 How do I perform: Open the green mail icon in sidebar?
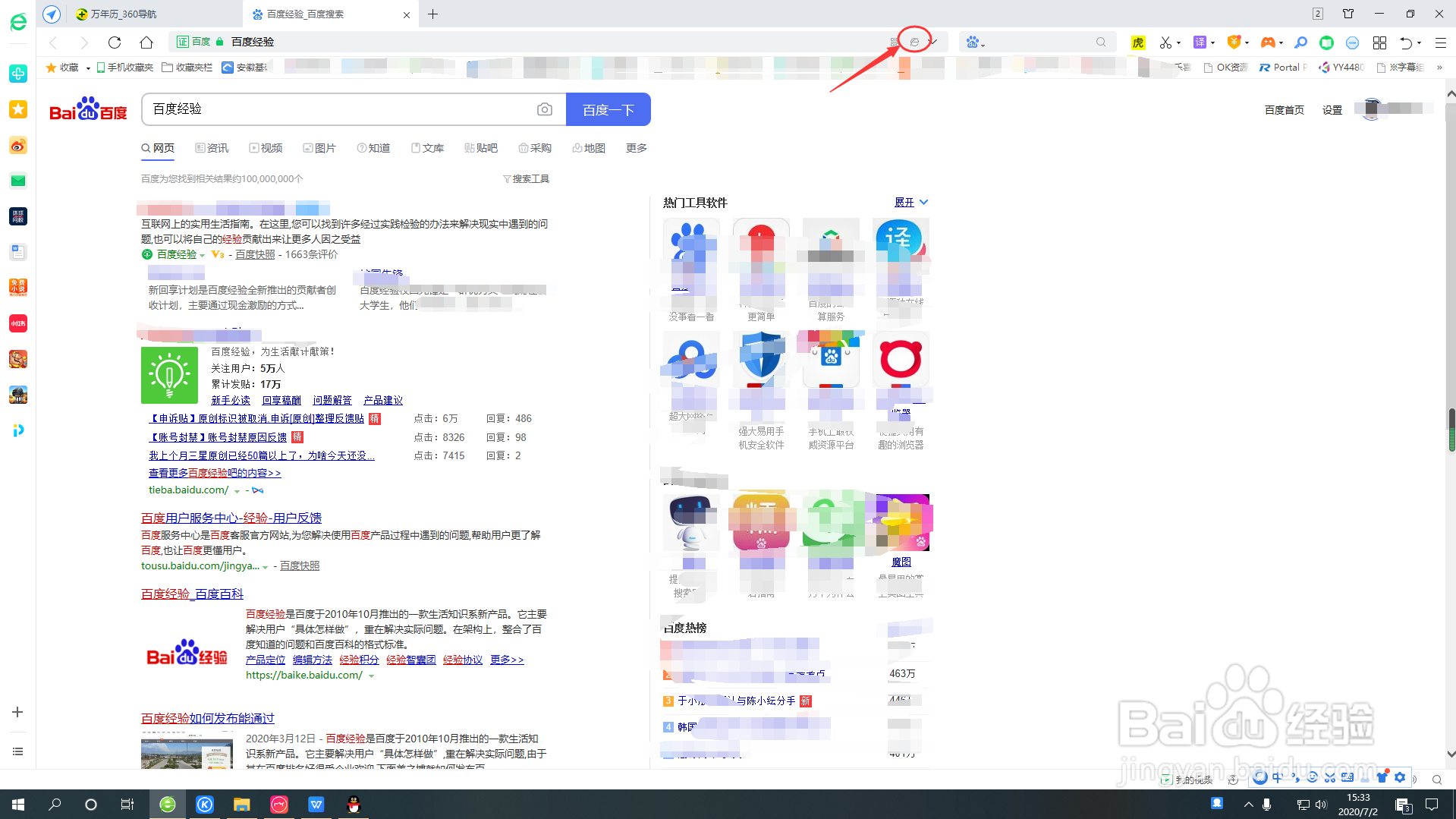[18, 181]
